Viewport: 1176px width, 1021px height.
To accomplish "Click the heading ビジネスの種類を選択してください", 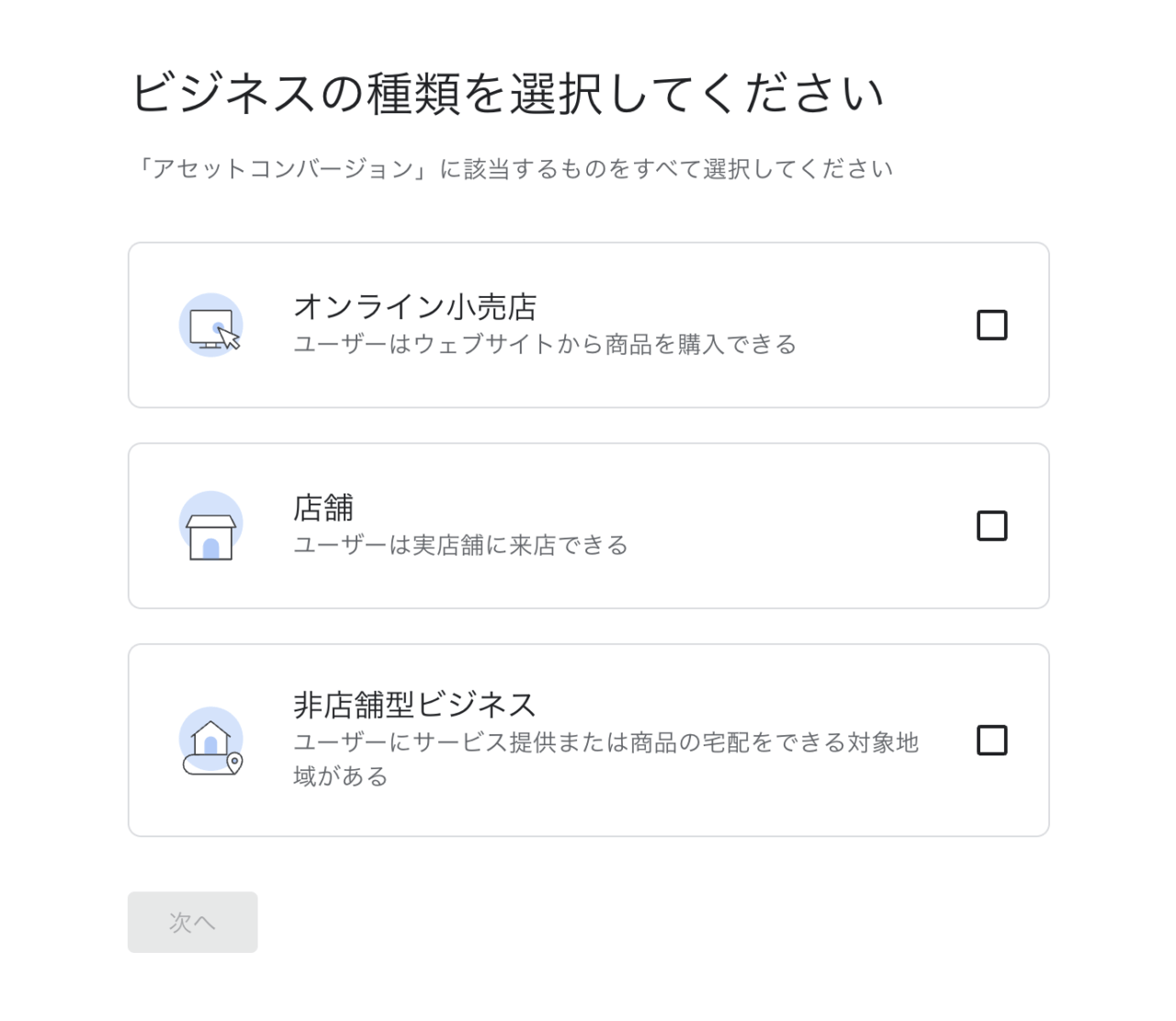I will pos(507,94).
